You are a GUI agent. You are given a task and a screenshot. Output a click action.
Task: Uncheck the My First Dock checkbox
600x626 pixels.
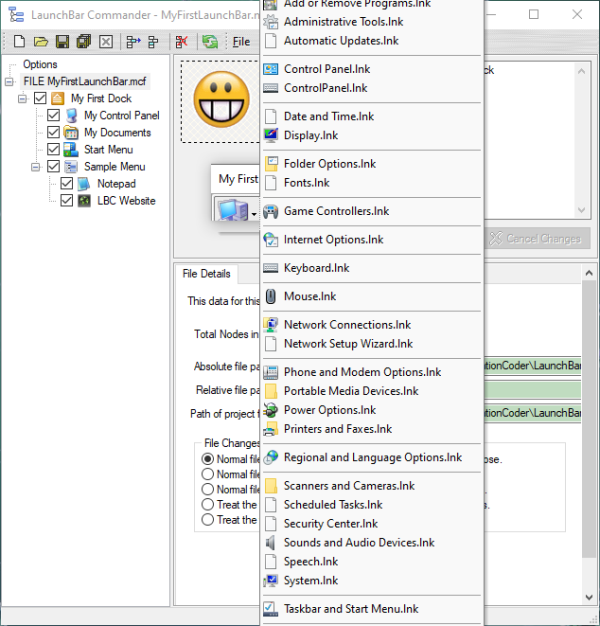(x=40, y=98)
